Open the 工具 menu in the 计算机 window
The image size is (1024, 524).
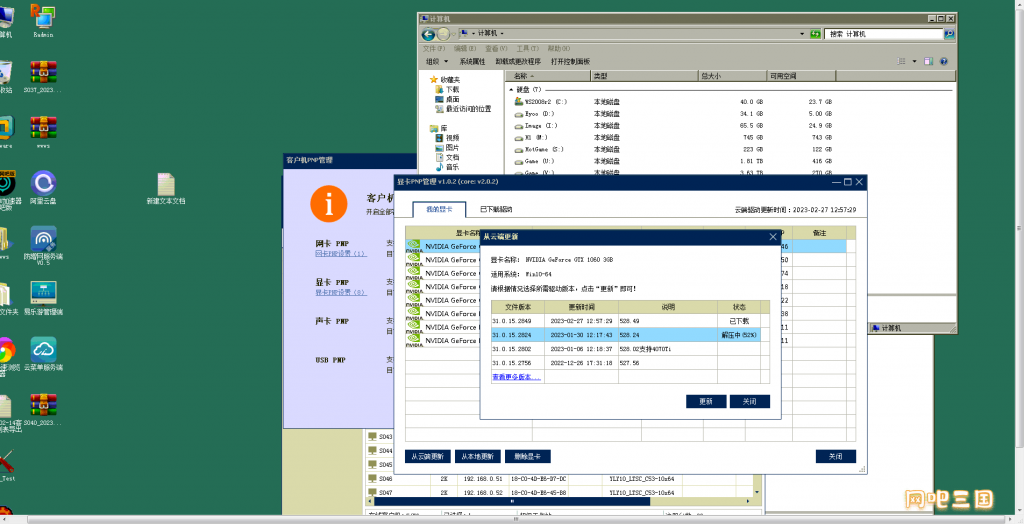coord(528,48)
